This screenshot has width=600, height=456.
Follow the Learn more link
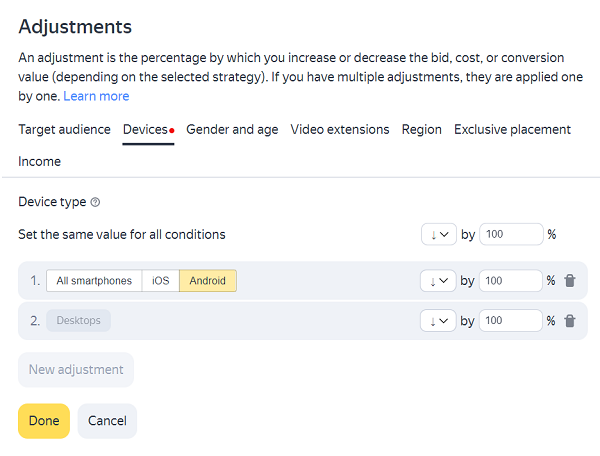tap(96, 96)
